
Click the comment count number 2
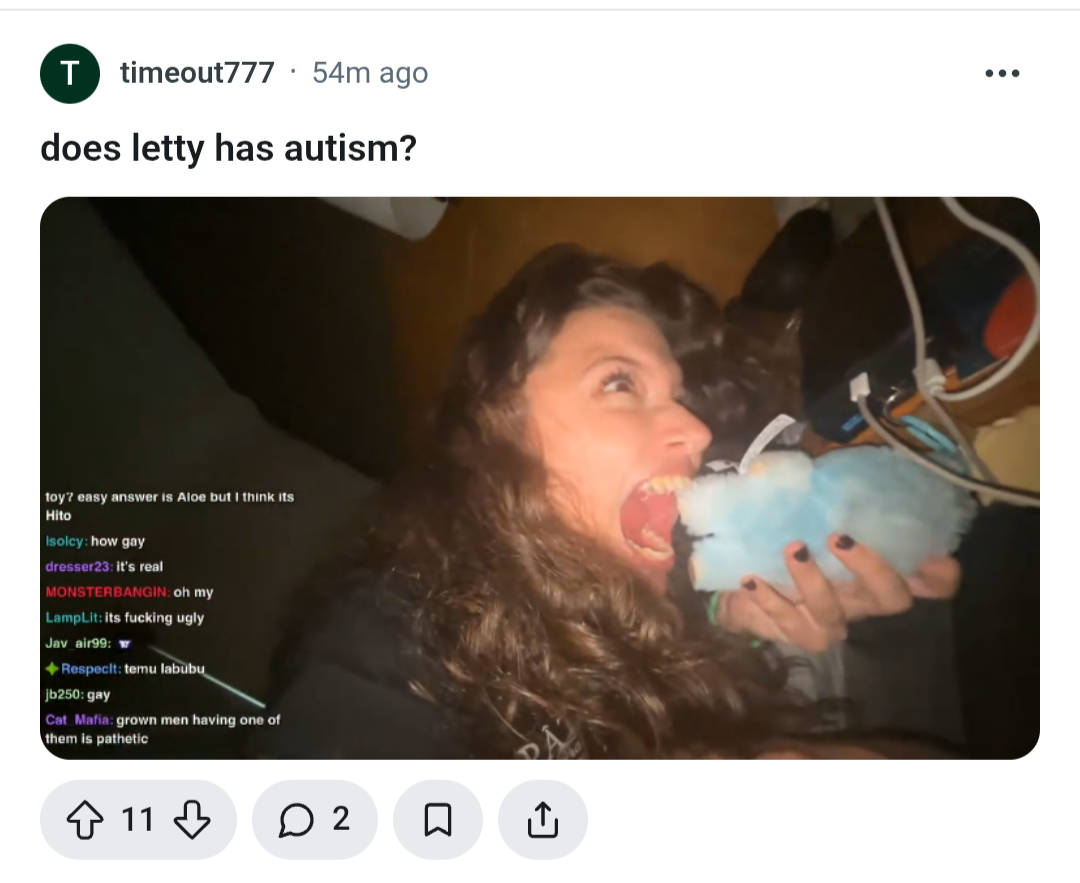click(341, 819)
